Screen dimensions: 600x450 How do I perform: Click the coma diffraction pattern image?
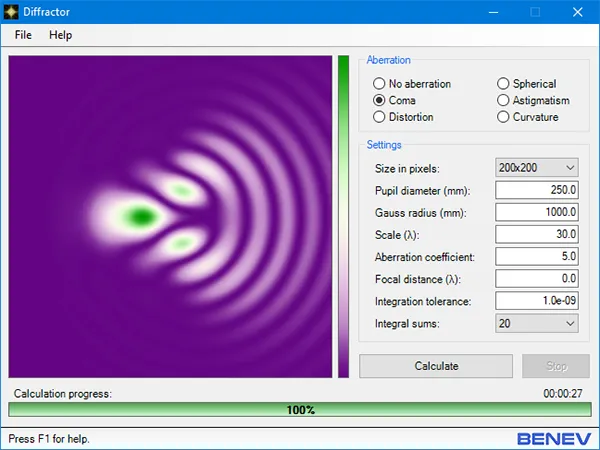170,217
